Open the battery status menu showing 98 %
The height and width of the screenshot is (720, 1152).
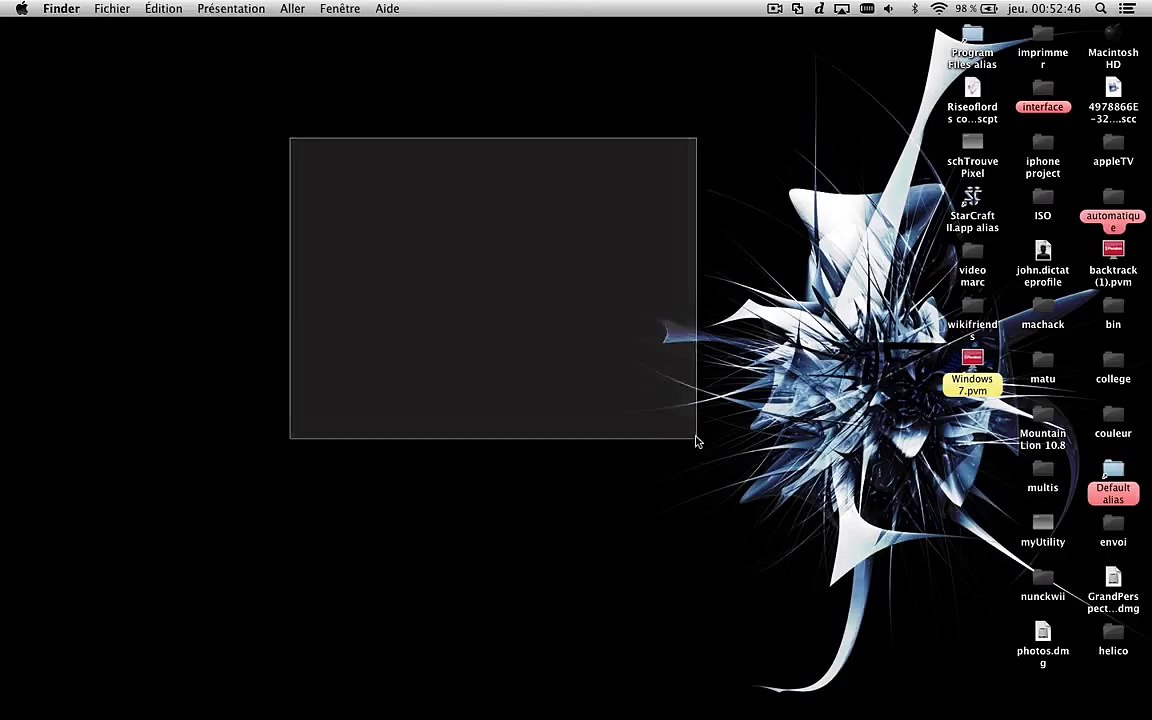[976, 9]
